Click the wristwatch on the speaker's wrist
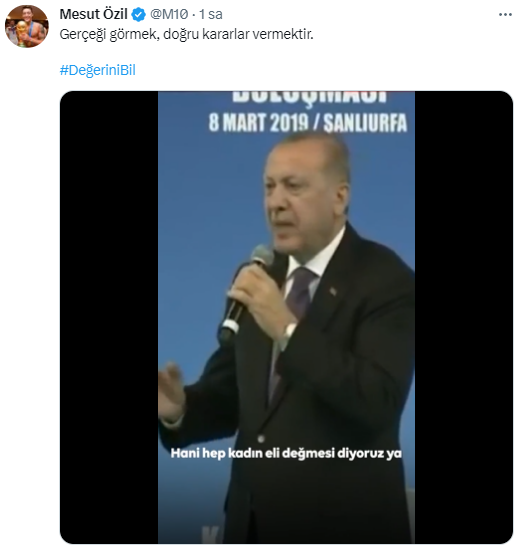 coord(289,333)
